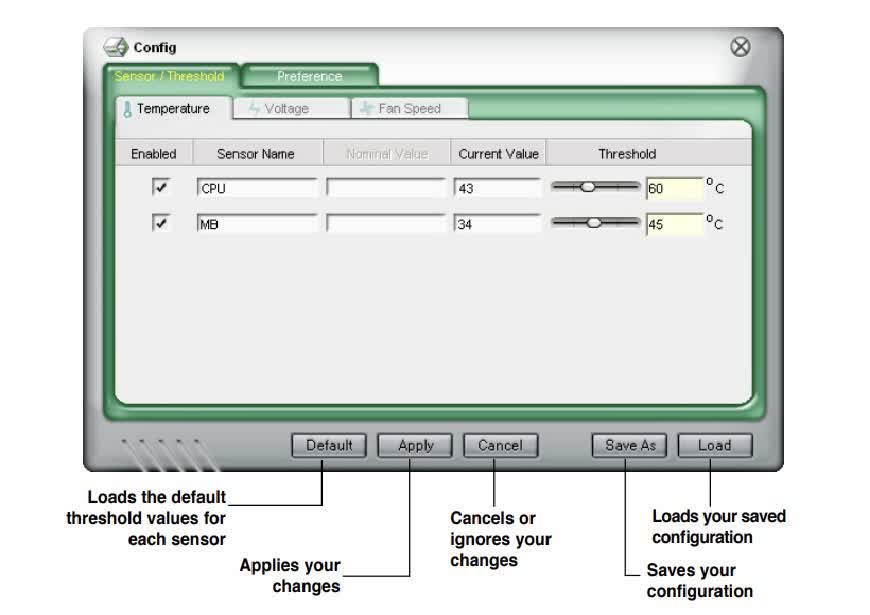Click the Default button

[x=329, y=445]
